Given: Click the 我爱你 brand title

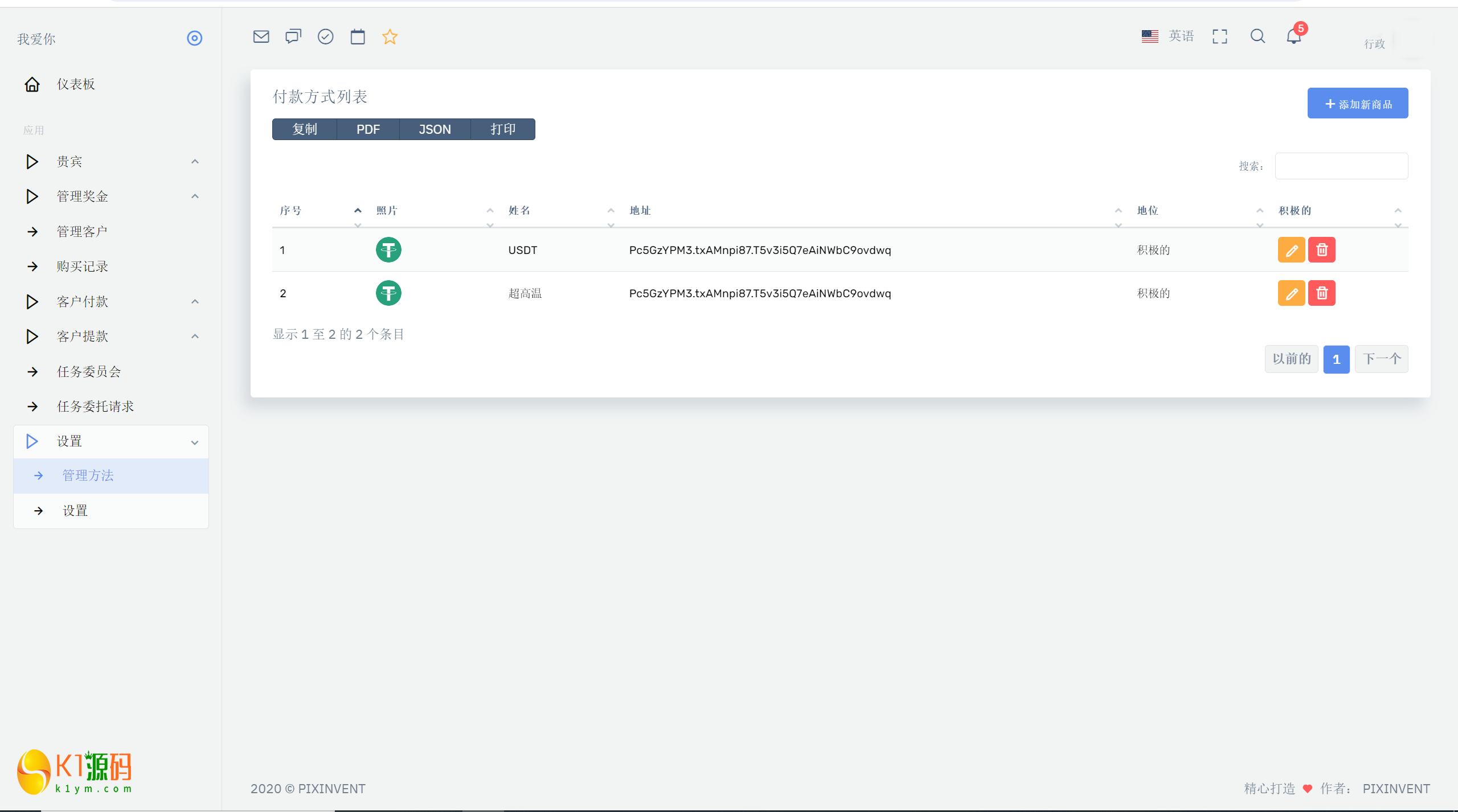Looking at the screenshot, I should pyautogui.click(x=36, y=39).
